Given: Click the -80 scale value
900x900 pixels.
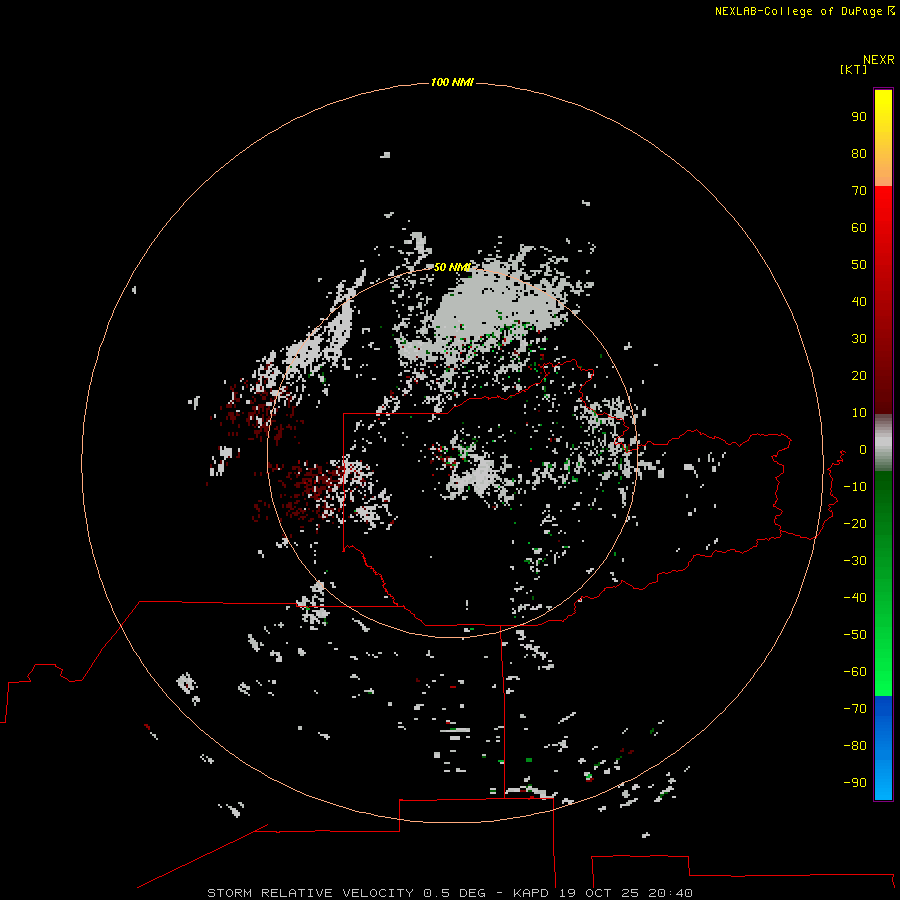Looking at the screenshot, I should [855, 746].
